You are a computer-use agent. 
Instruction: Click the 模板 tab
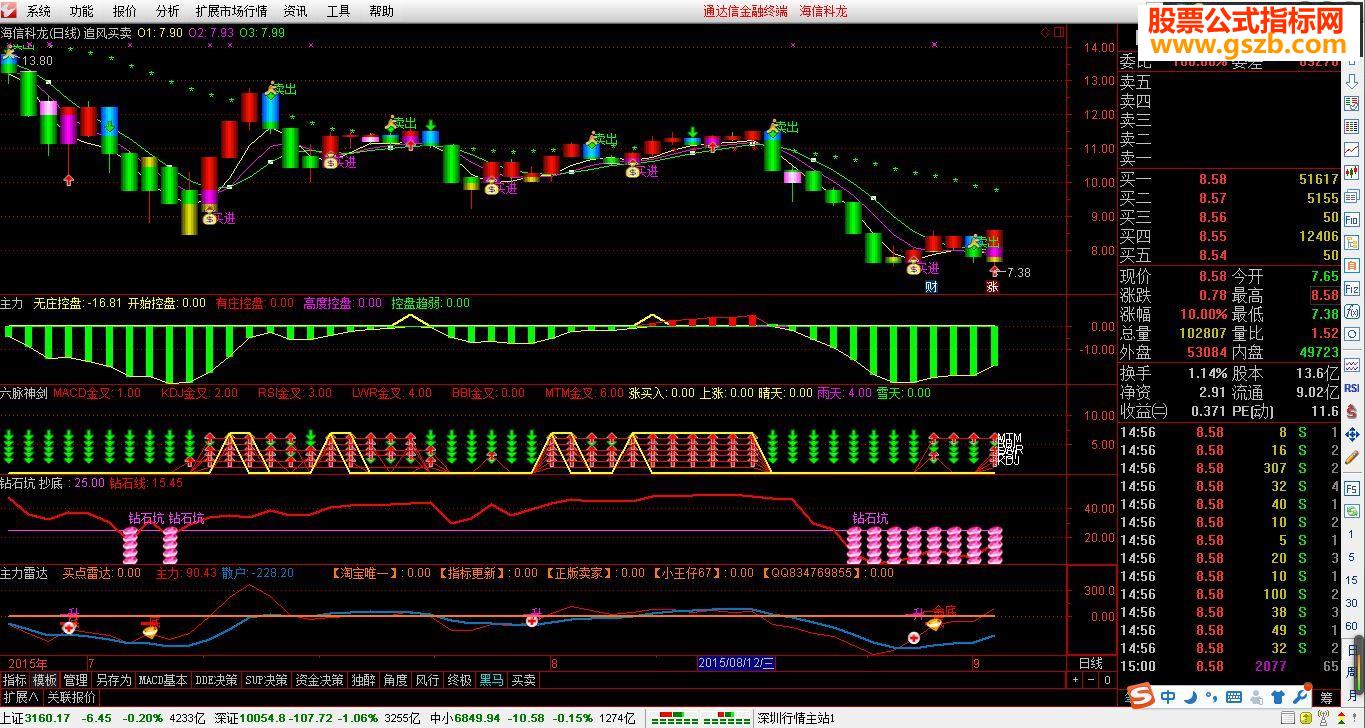tap(45, 680)
